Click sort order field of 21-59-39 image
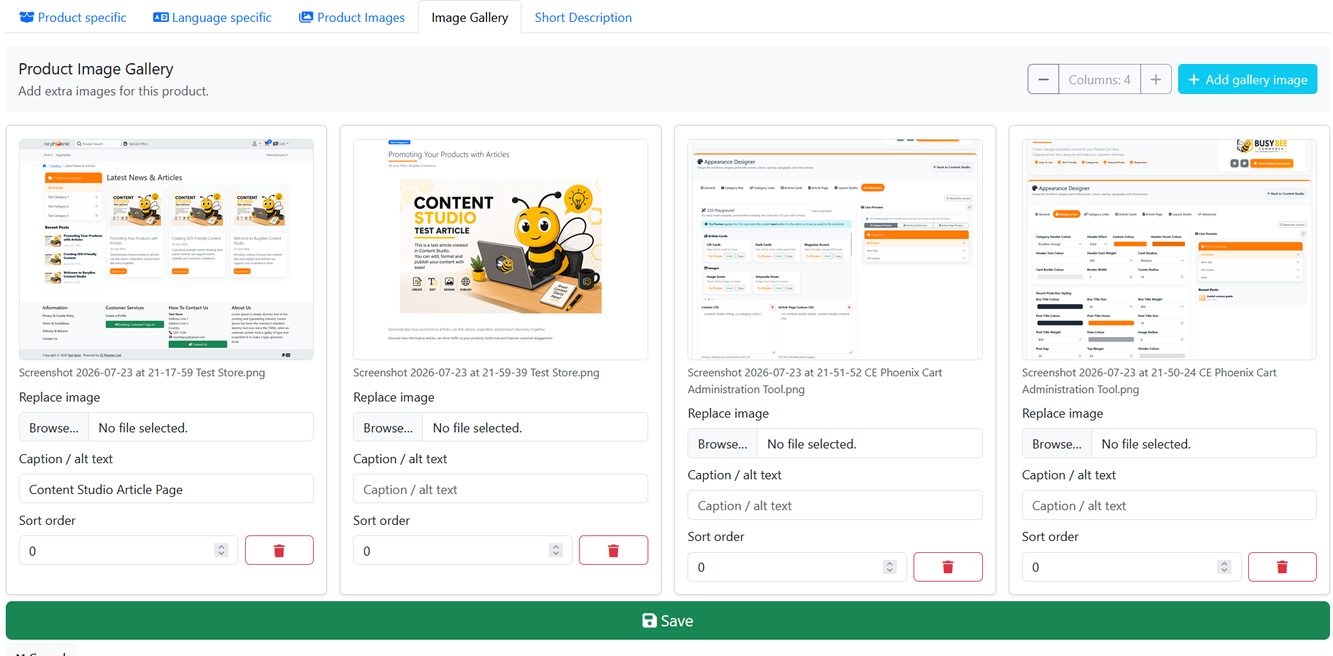 (x=462, y=550)
